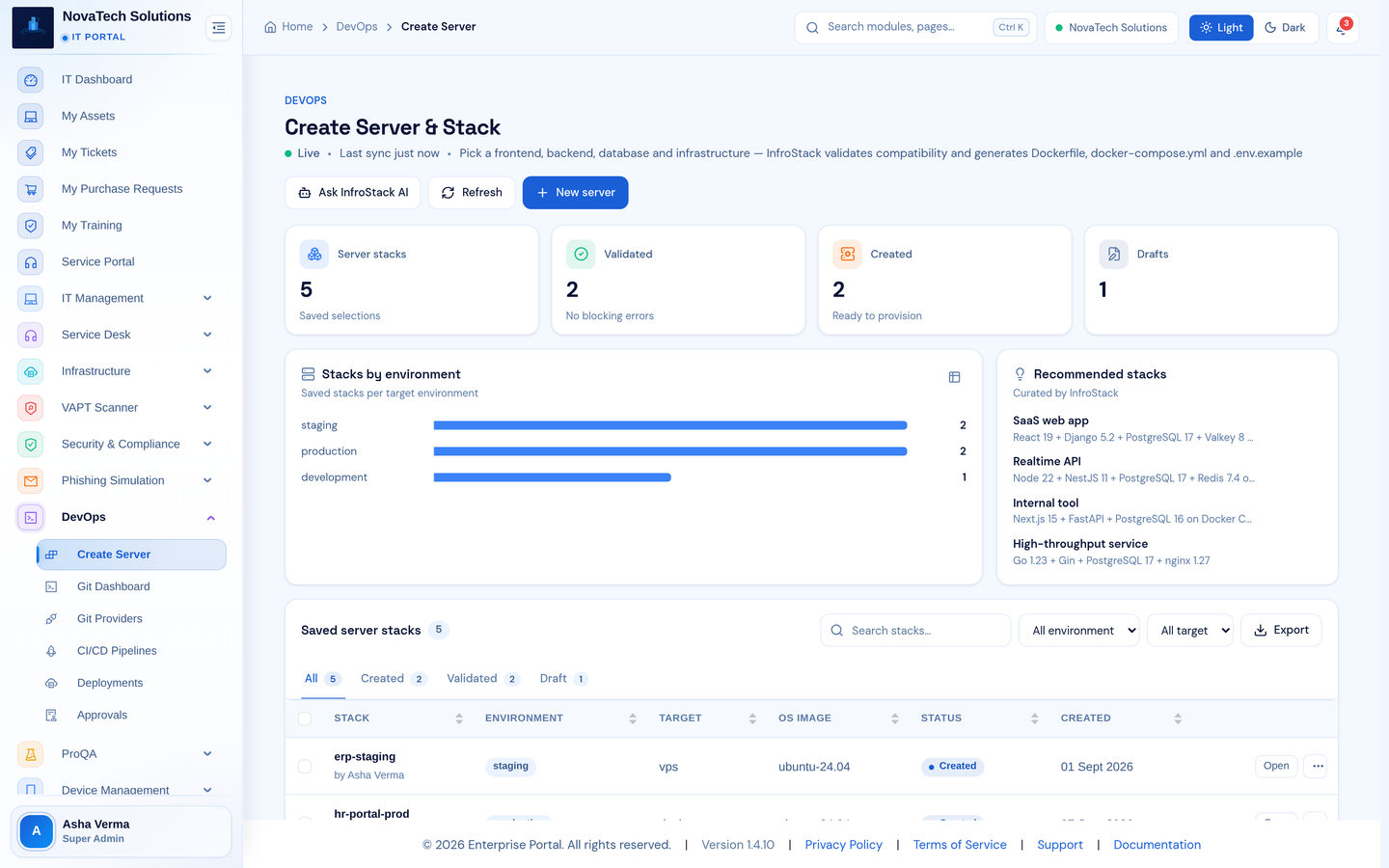Viewport: 1389px width, 868px height.
Task: Switch to the Validated tab
Action: 482,679
